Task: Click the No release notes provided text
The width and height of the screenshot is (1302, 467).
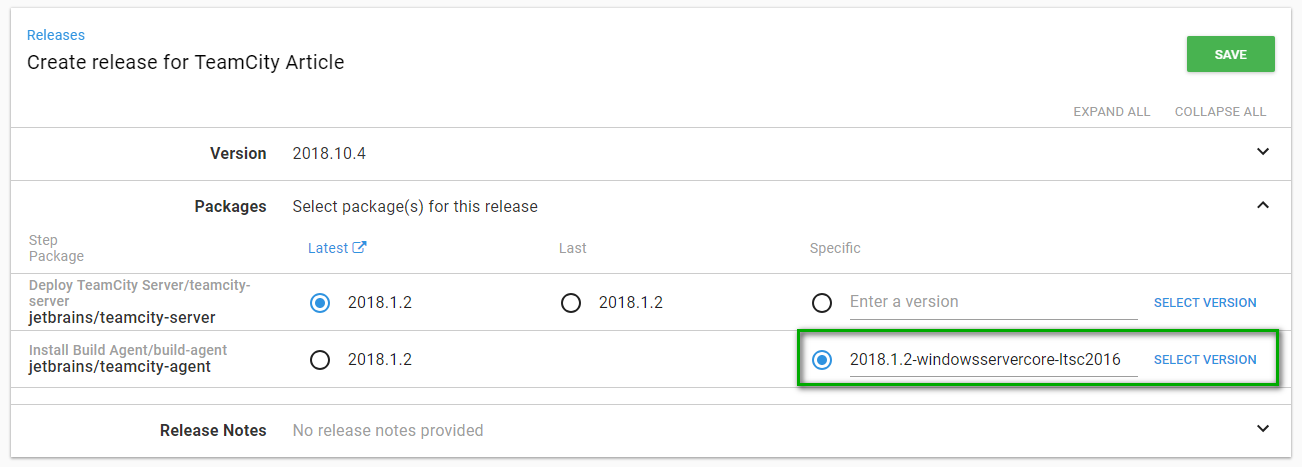Action: point(388,431)
